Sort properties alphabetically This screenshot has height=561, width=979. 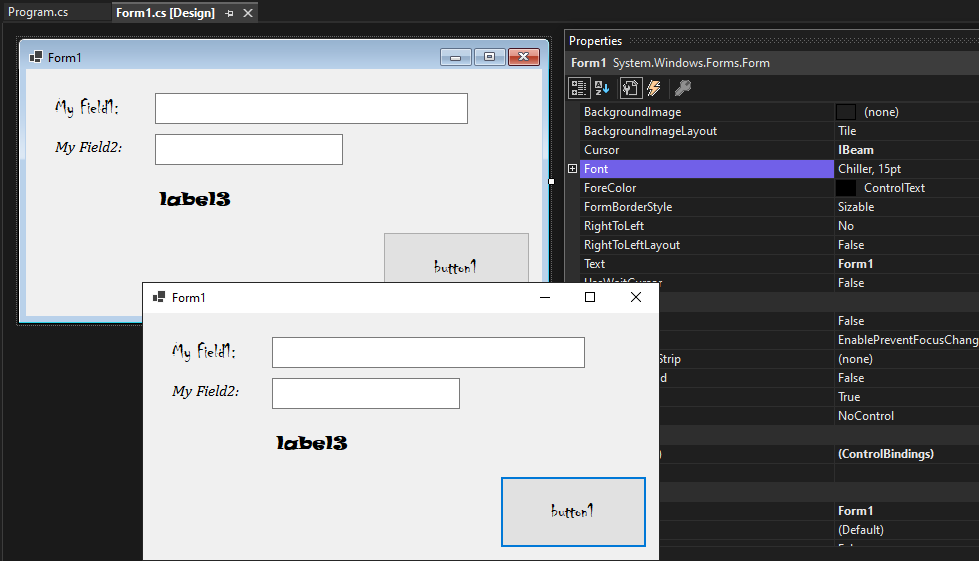click(x=602, y=88)
